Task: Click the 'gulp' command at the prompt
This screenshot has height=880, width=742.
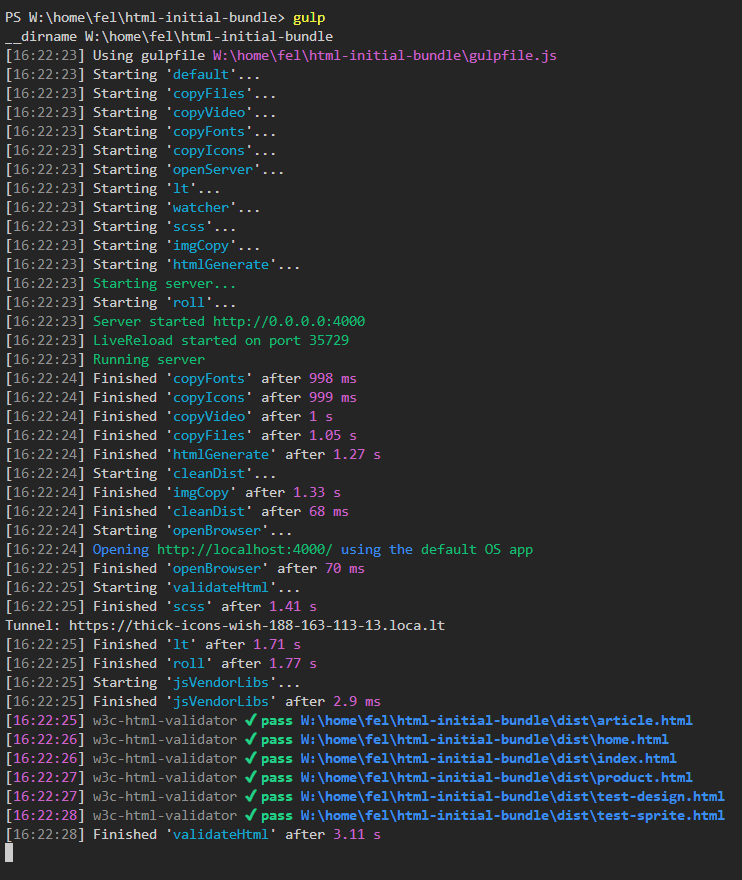Action: tap(309, 18)
